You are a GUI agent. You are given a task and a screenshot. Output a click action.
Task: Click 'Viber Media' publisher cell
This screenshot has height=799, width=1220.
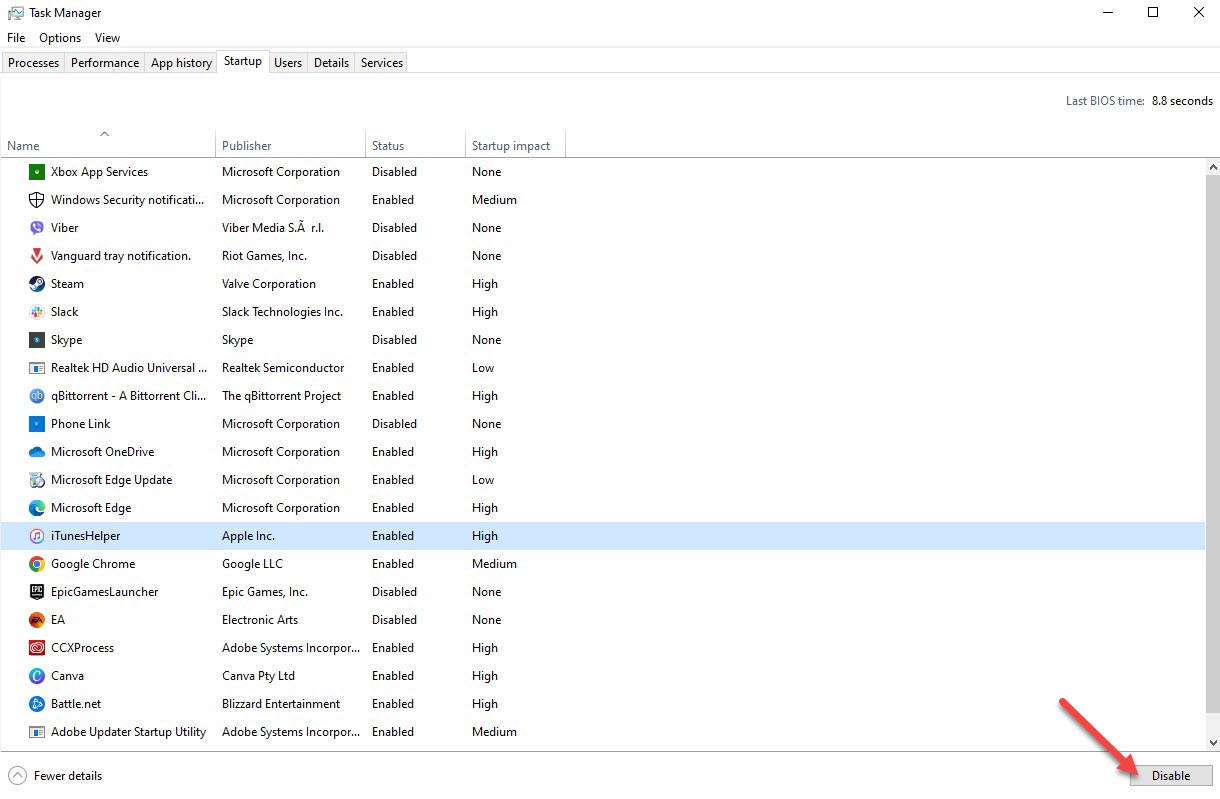(x=273, y=228)
